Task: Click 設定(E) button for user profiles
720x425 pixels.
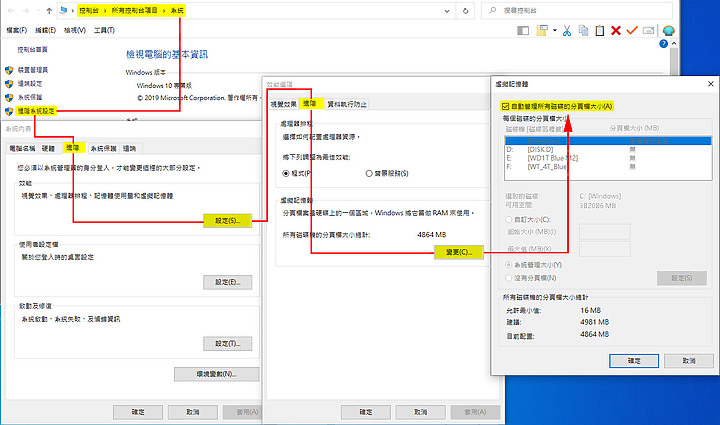Action: coord(228,282)
